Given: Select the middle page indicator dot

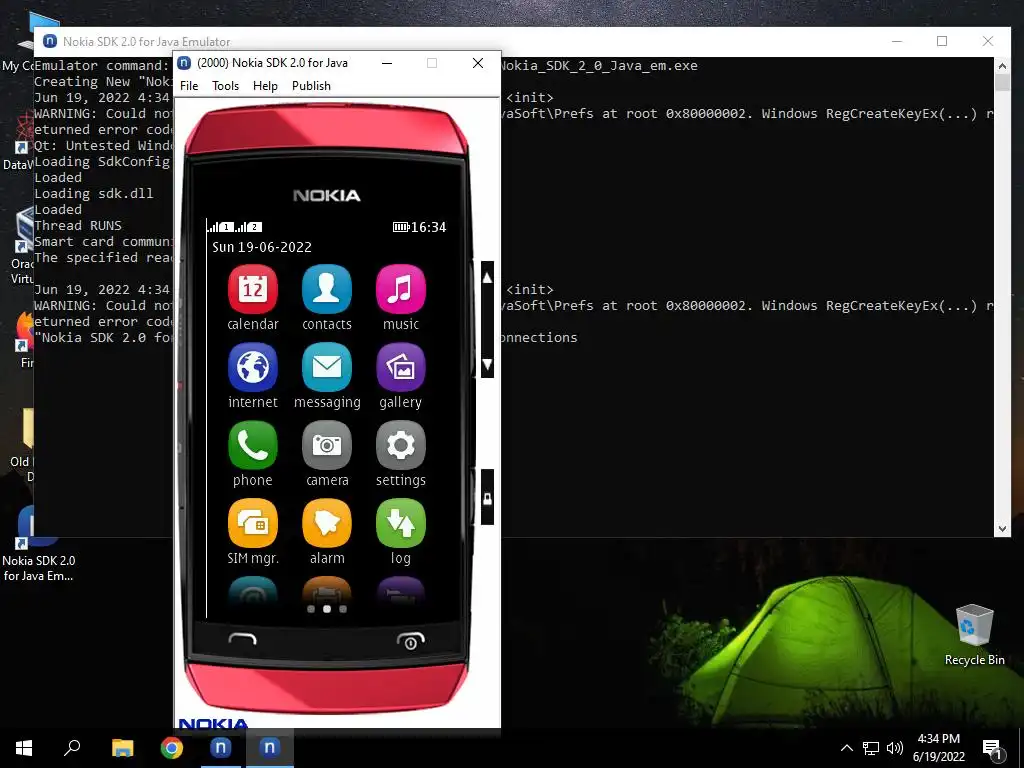Looking at the screenshot, I should tap(327, 609).
